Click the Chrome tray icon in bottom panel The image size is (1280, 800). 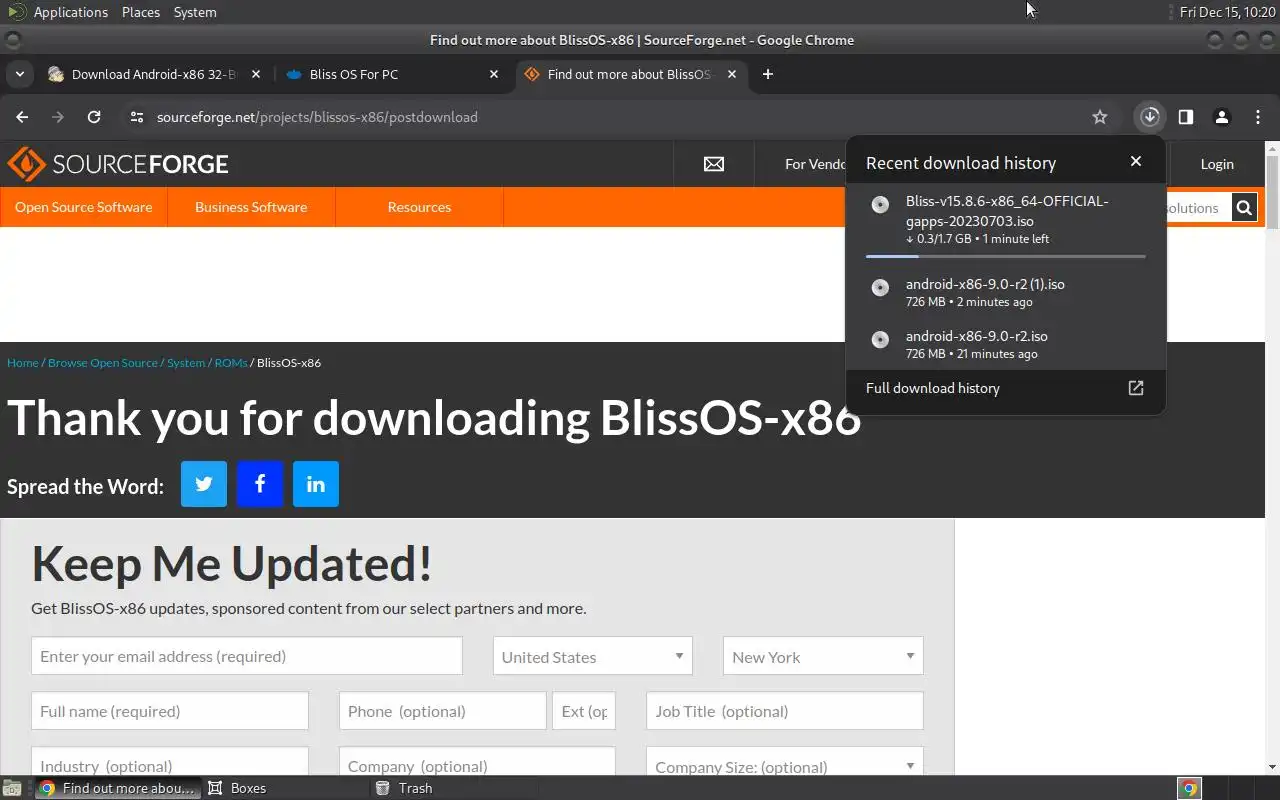tap(1189, 788)
